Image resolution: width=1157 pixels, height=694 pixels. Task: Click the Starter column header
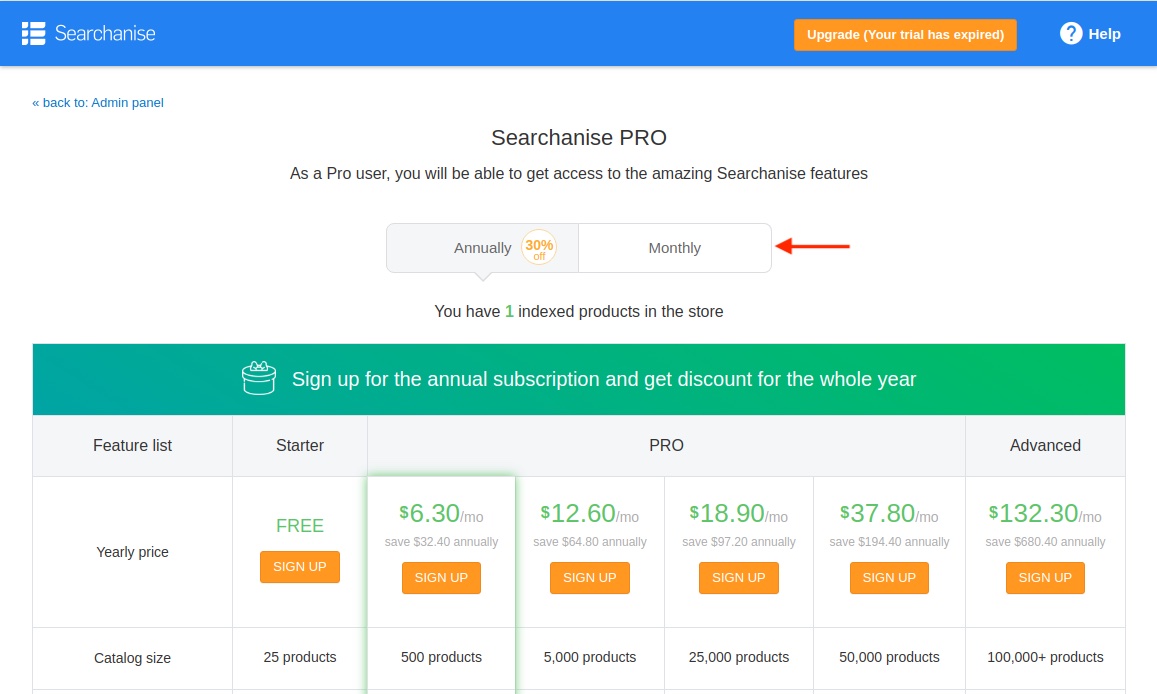coord(300,445)
